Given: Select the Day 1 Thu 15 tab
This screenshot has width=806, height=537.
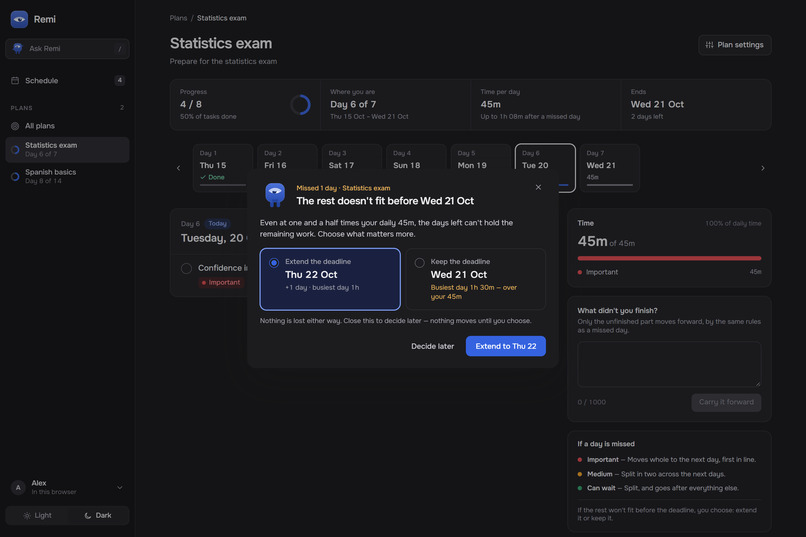Looking at the screenshot, I should coord(223,168).
